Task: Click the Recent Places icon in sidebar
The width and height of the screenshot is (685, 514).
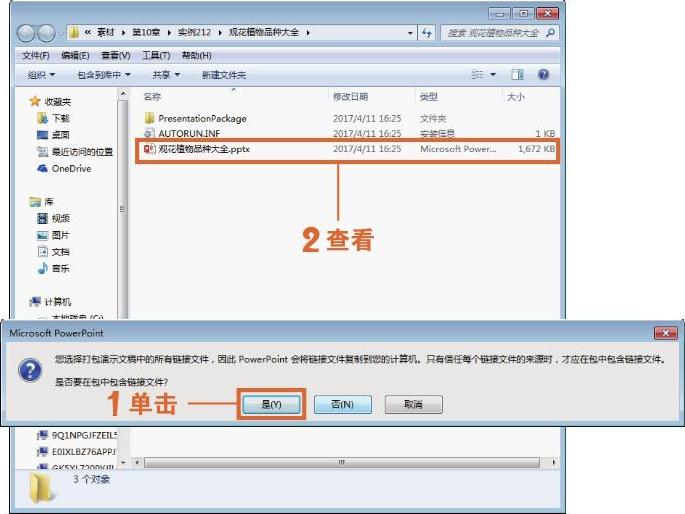Action: (42, 152)
